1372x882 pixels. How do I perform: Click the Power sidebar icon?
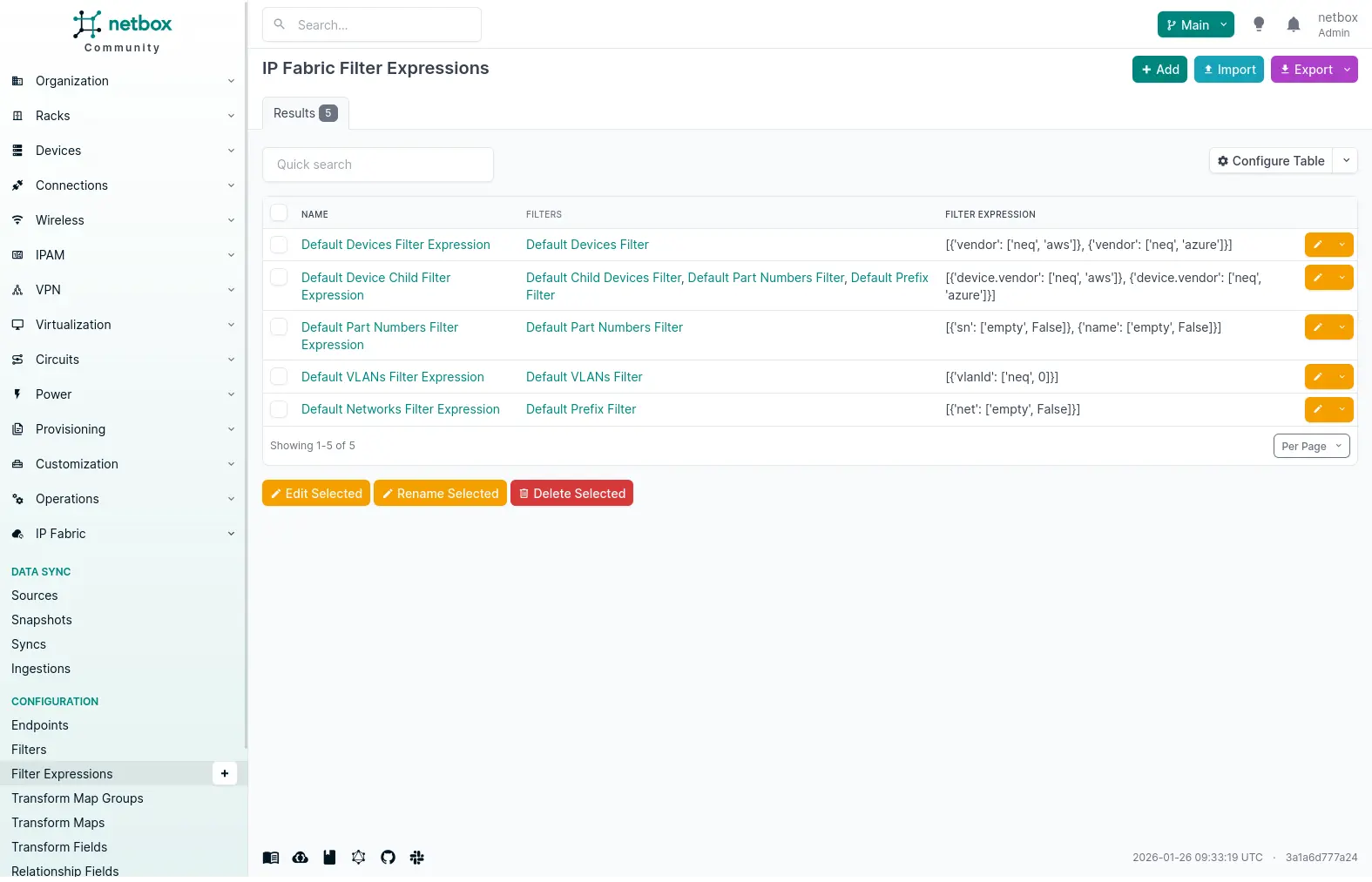pyautogui.click(x=17, y=394)
